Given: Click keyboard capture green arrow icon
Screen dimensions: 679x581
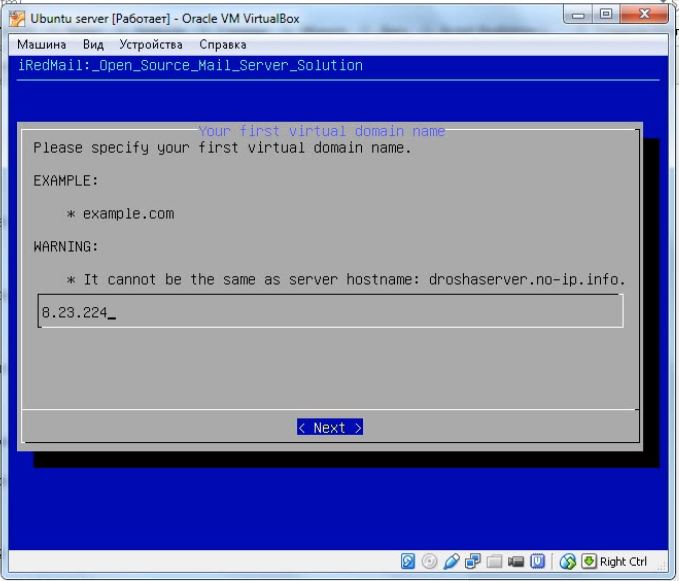Looking at the screenshot, I should tap(588, 561).
